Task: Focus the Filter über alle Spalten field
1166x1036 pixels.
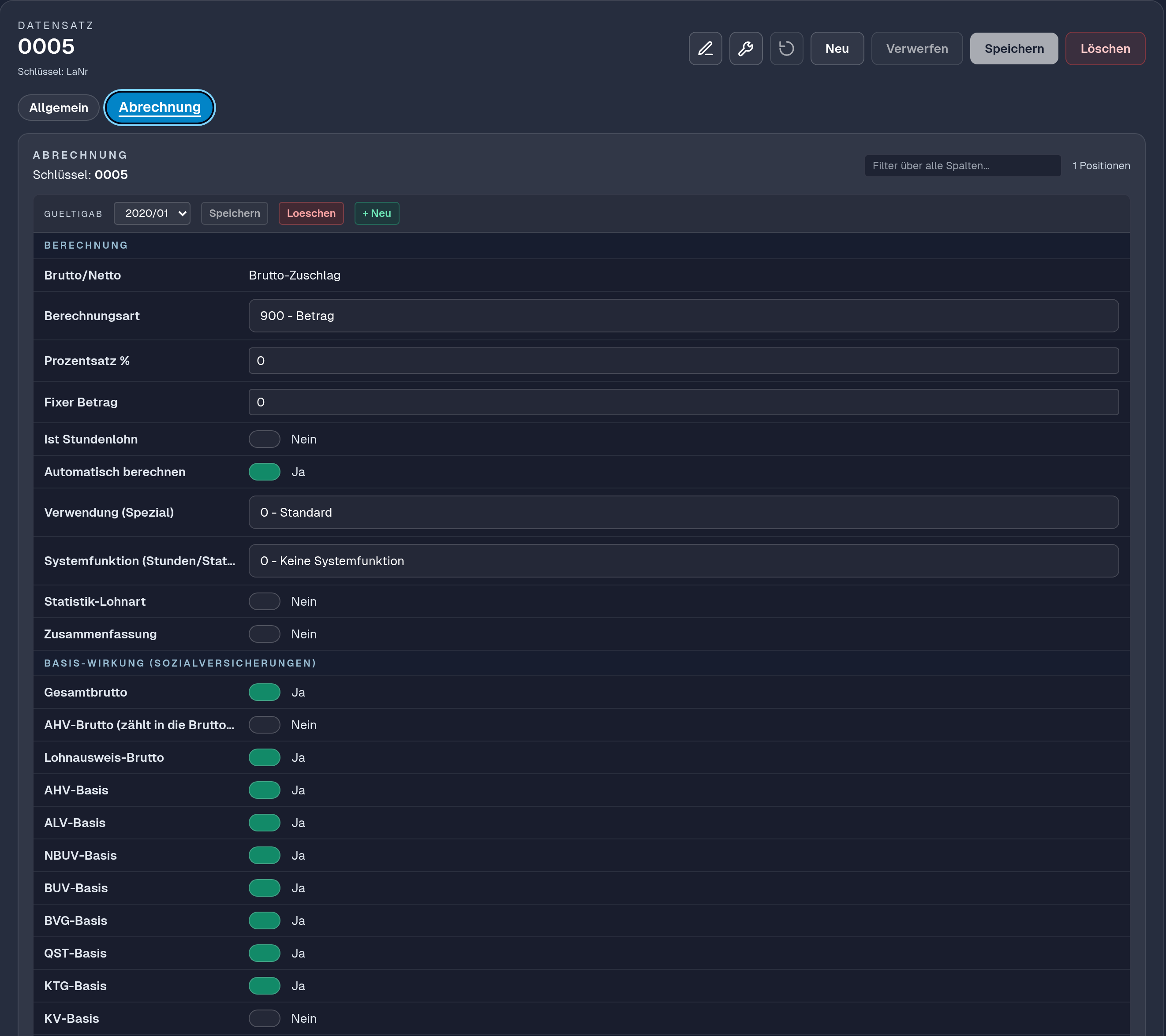Action: coord(962,166)
